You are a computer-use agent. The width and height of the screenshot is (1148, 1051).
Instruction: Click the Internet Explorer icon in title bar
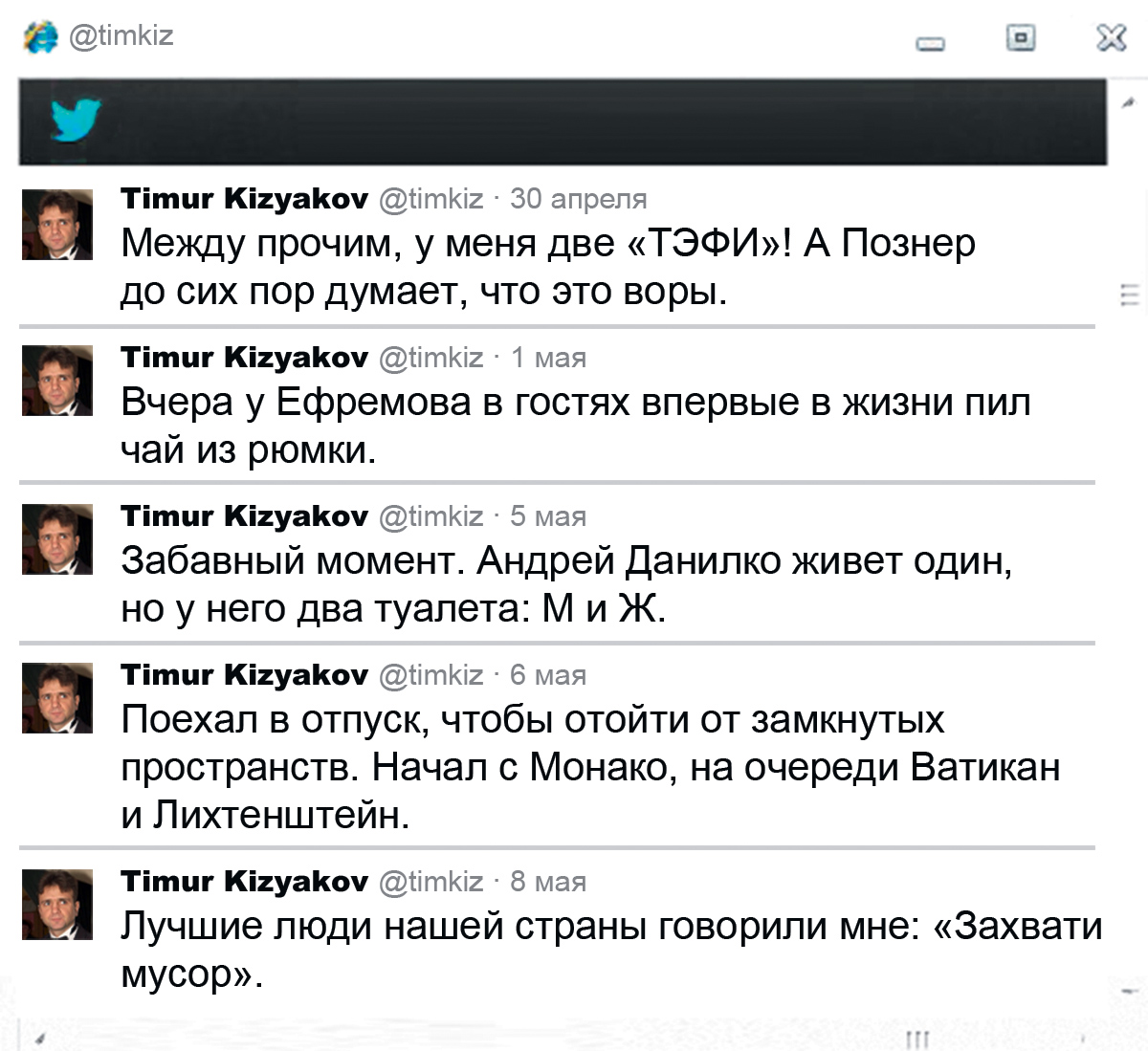click(40, 37)
